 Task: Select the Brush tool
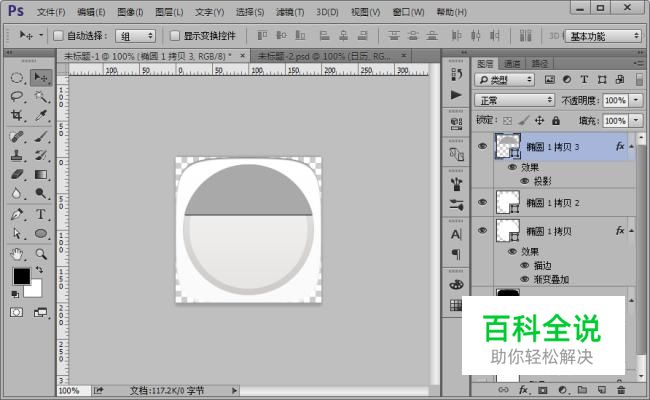click(41, 136)
